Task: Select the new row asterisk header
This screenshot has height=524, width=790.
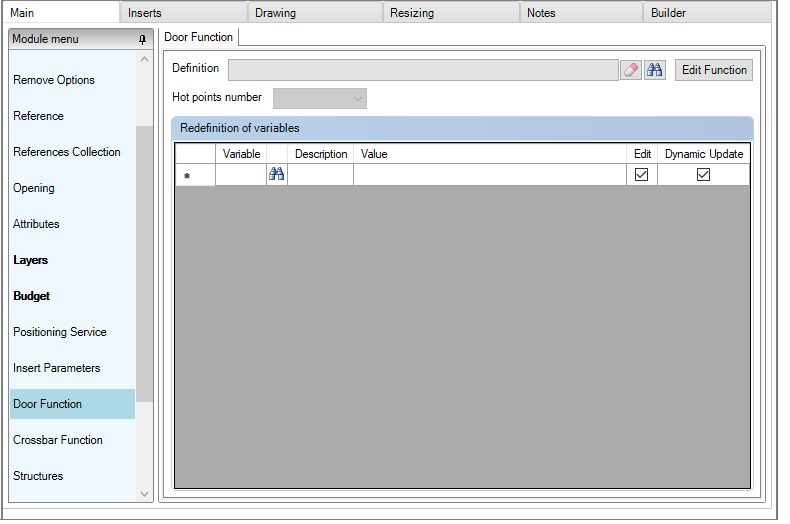Action: pos(195,175)
